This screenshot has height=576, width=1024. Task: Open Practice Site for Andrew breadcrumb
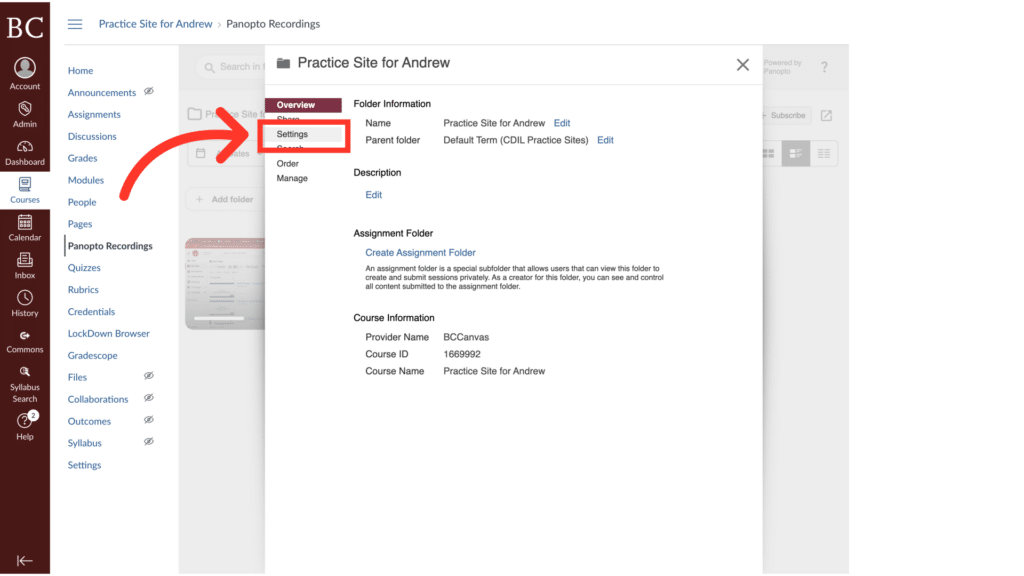click(x=155, y=24)
